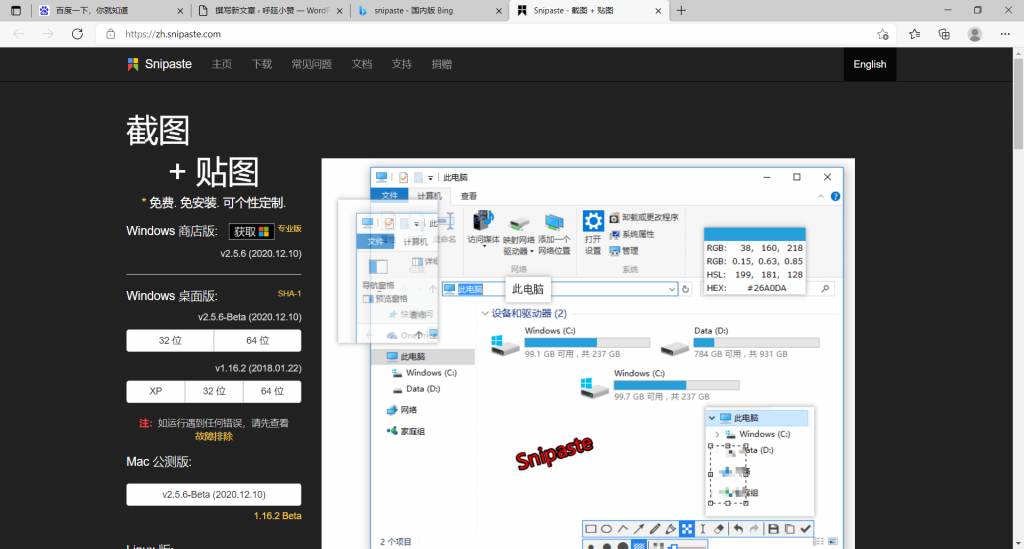Switch site language to English
This screenshot has height=549, width=1024.
click(x=870, y=64)
